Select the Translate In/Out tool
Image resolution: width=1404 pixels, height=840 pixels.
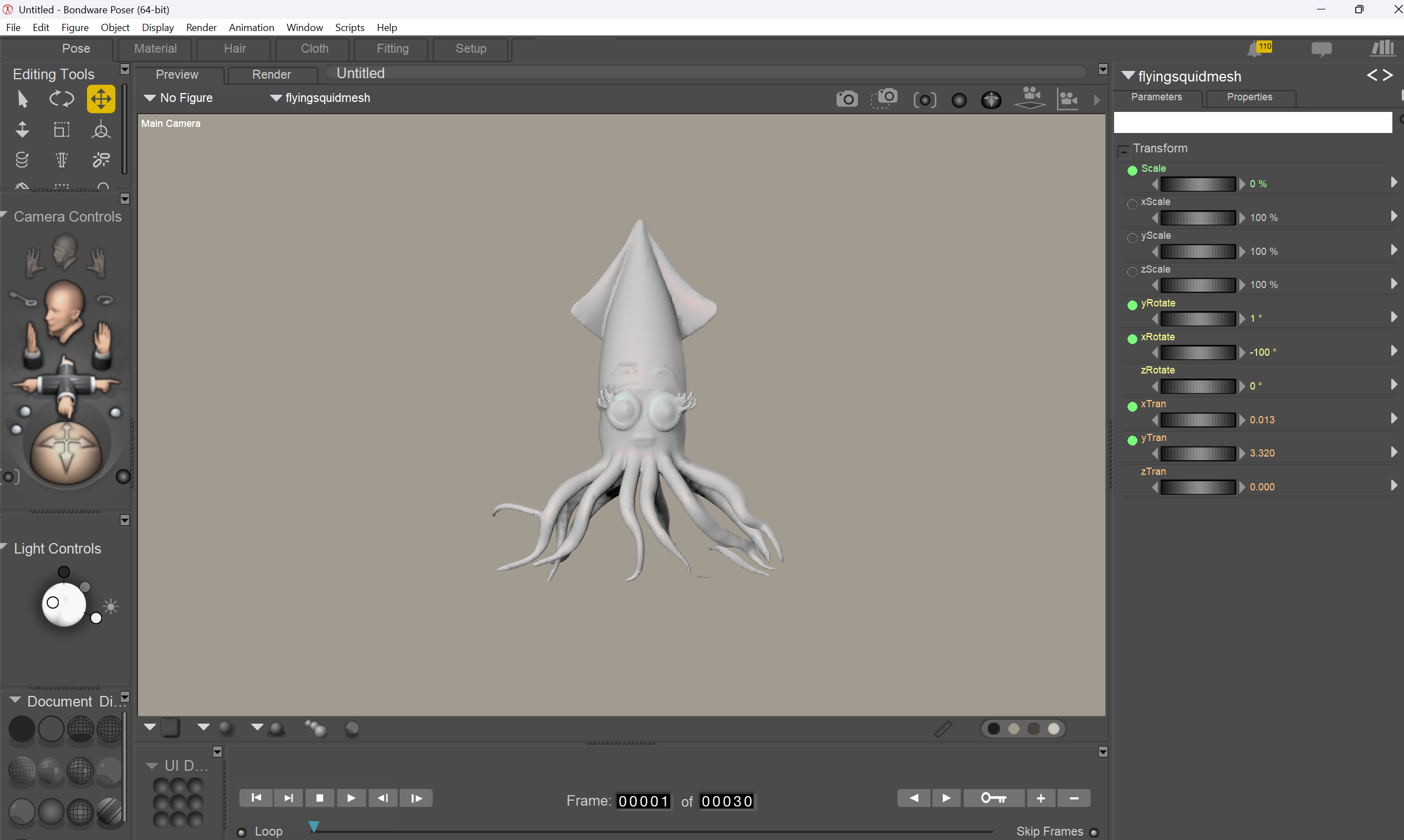click(22, 130)
